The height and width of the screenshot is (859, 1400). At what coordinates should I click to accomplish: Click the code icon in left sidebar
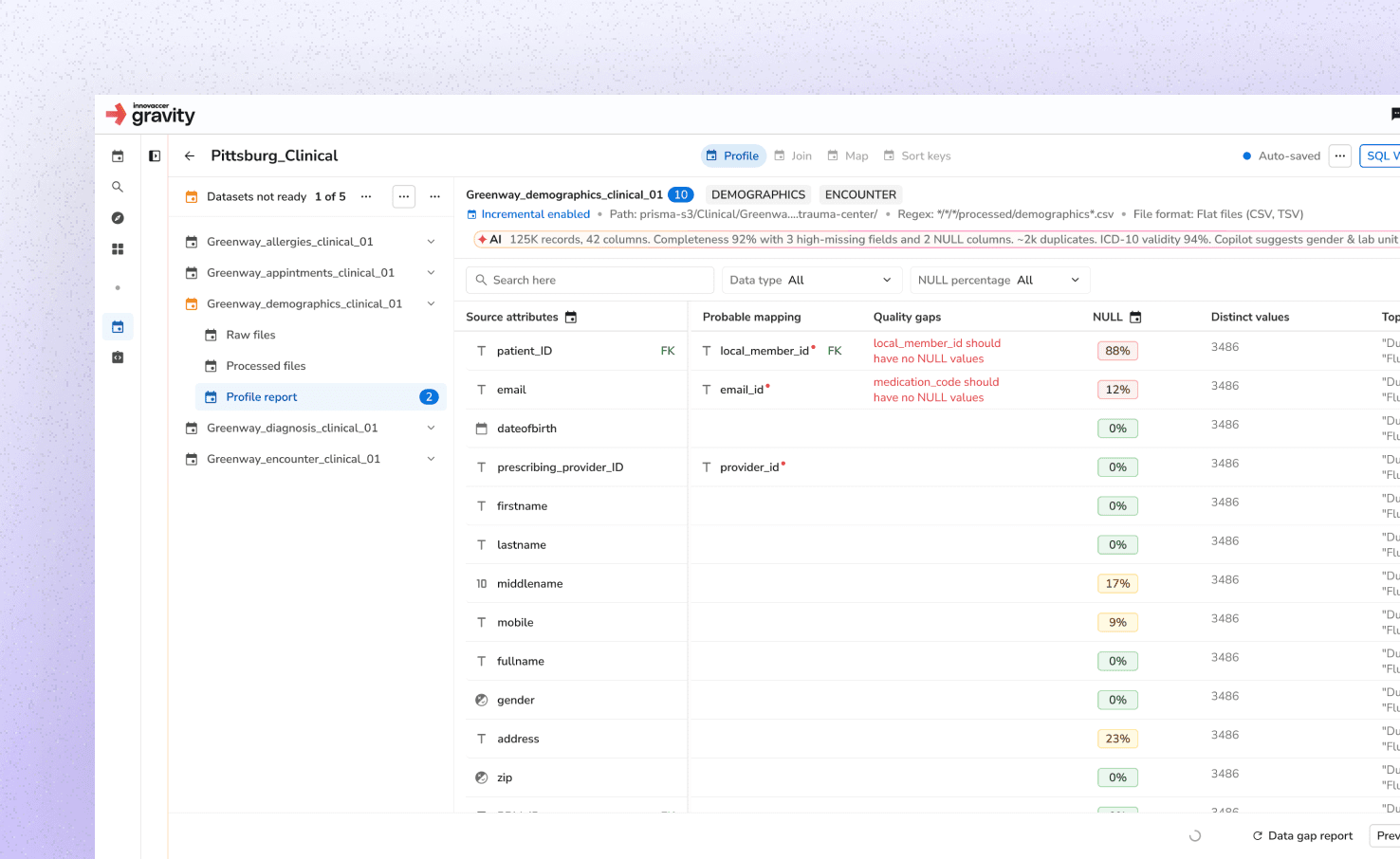[x=118, y=357]
